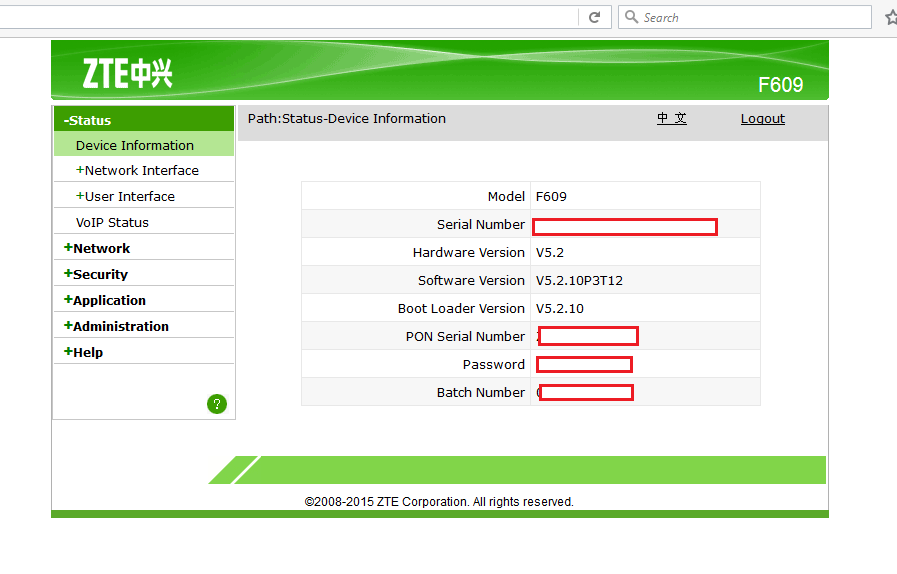The image size is (897, 574).
Task: Click the Path:Status-Device Information text
Action: [347, 118]
